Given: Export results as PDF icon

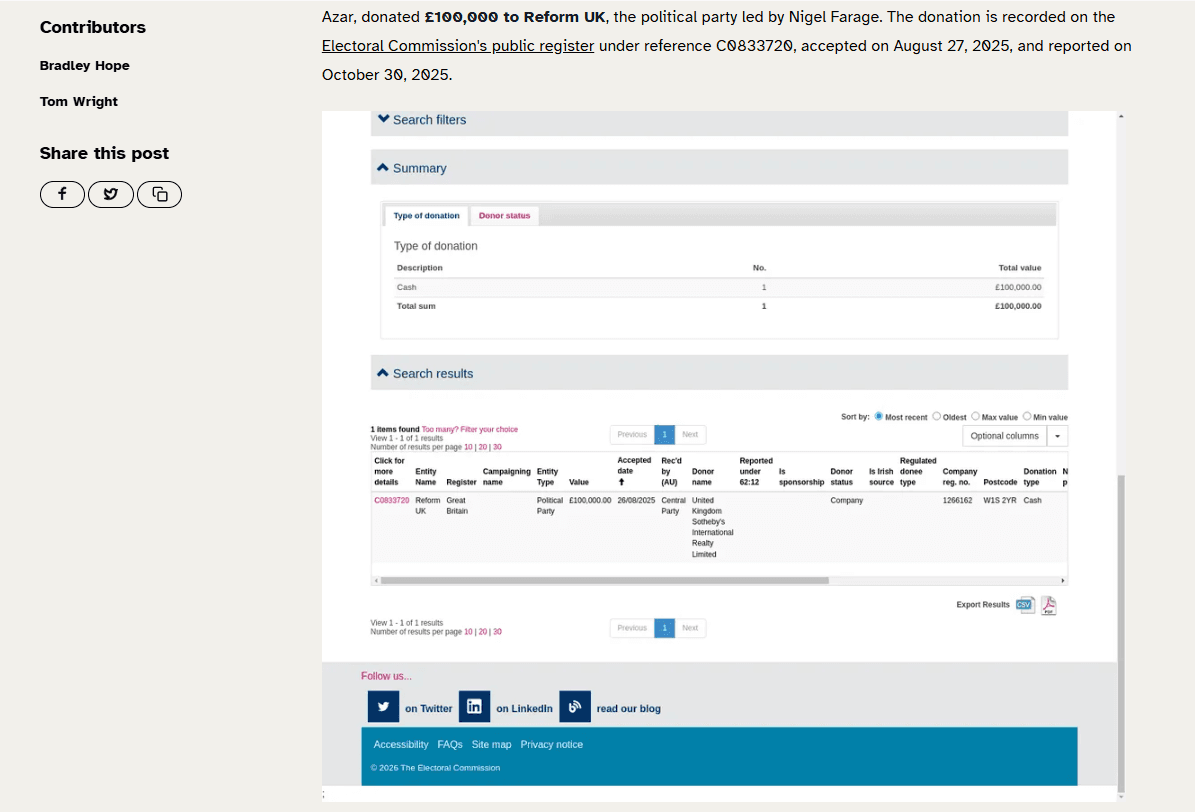Looking at the screenshot, I should [1048, 605].
